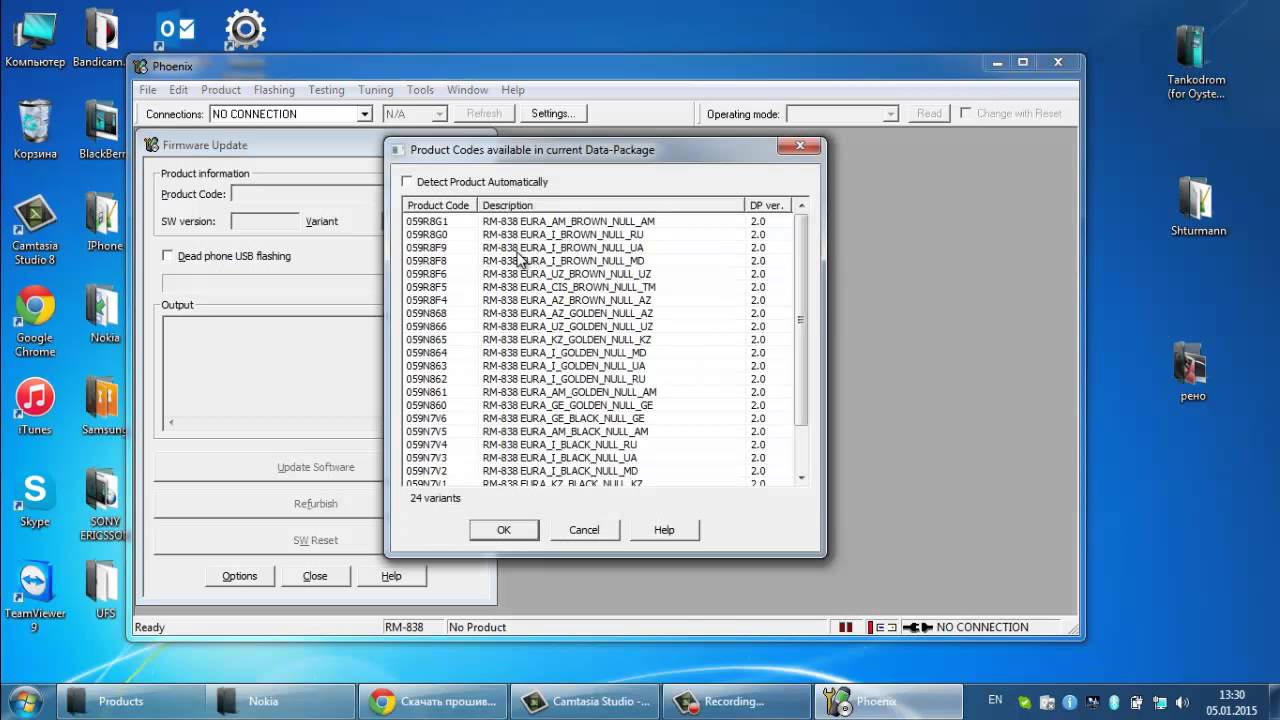Click the blue info tray icon
Viewport: 1280px width, 720px height.
click(1070, 702)
